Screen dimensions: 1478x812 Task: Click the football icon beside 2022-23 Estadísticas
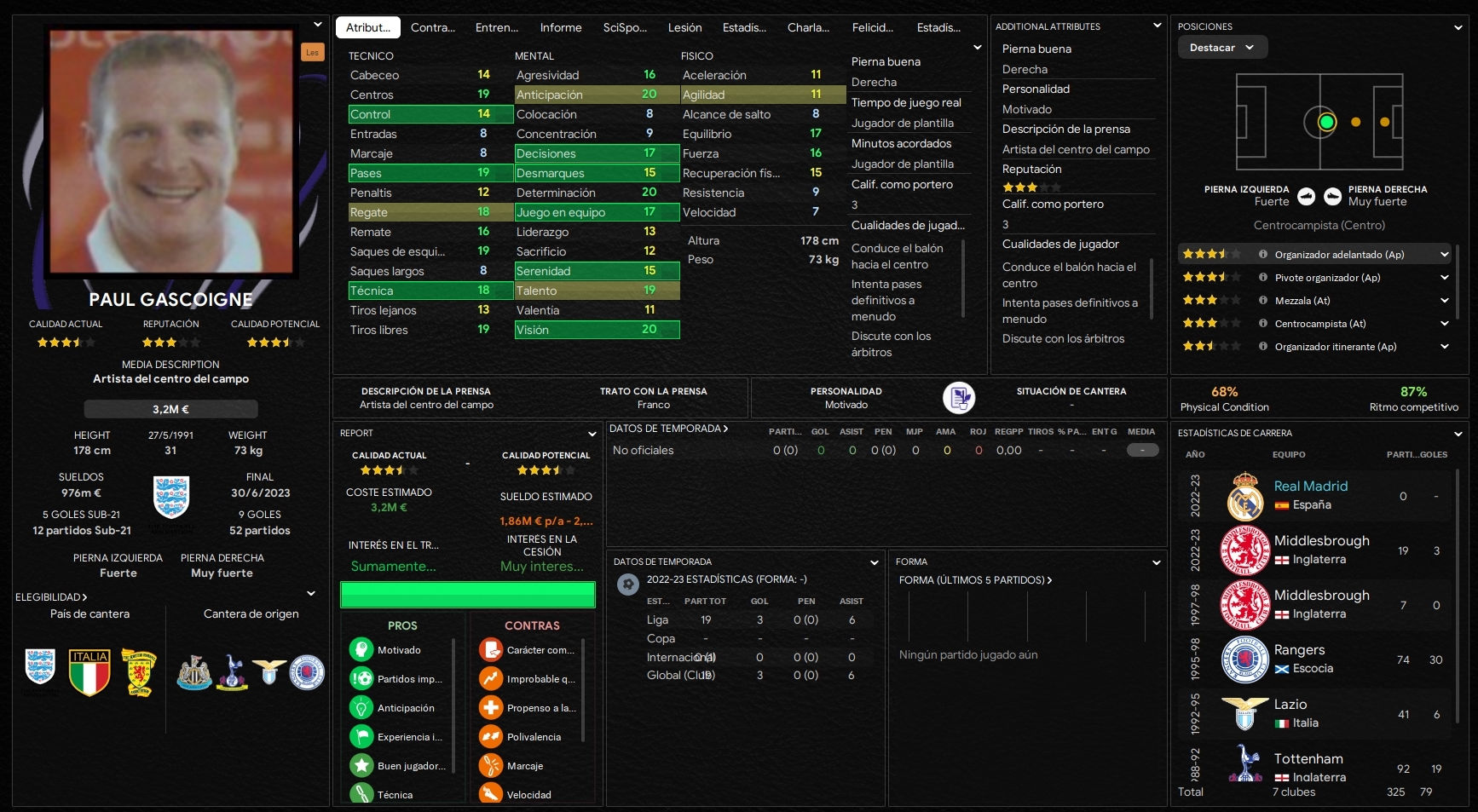pyautogui.click(x=628, y=585)
